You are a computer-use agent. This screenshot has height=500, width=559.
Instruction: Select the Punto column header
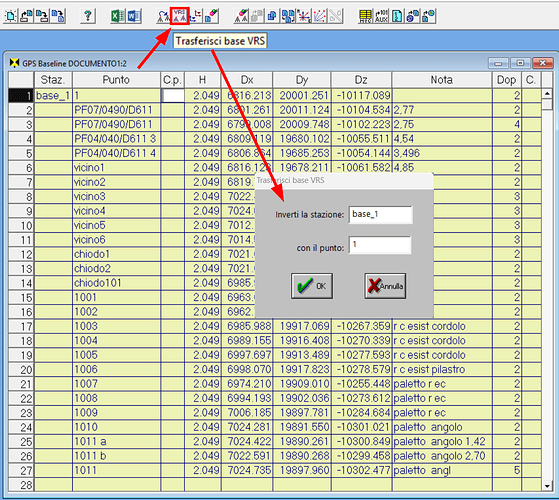point(116,79)
